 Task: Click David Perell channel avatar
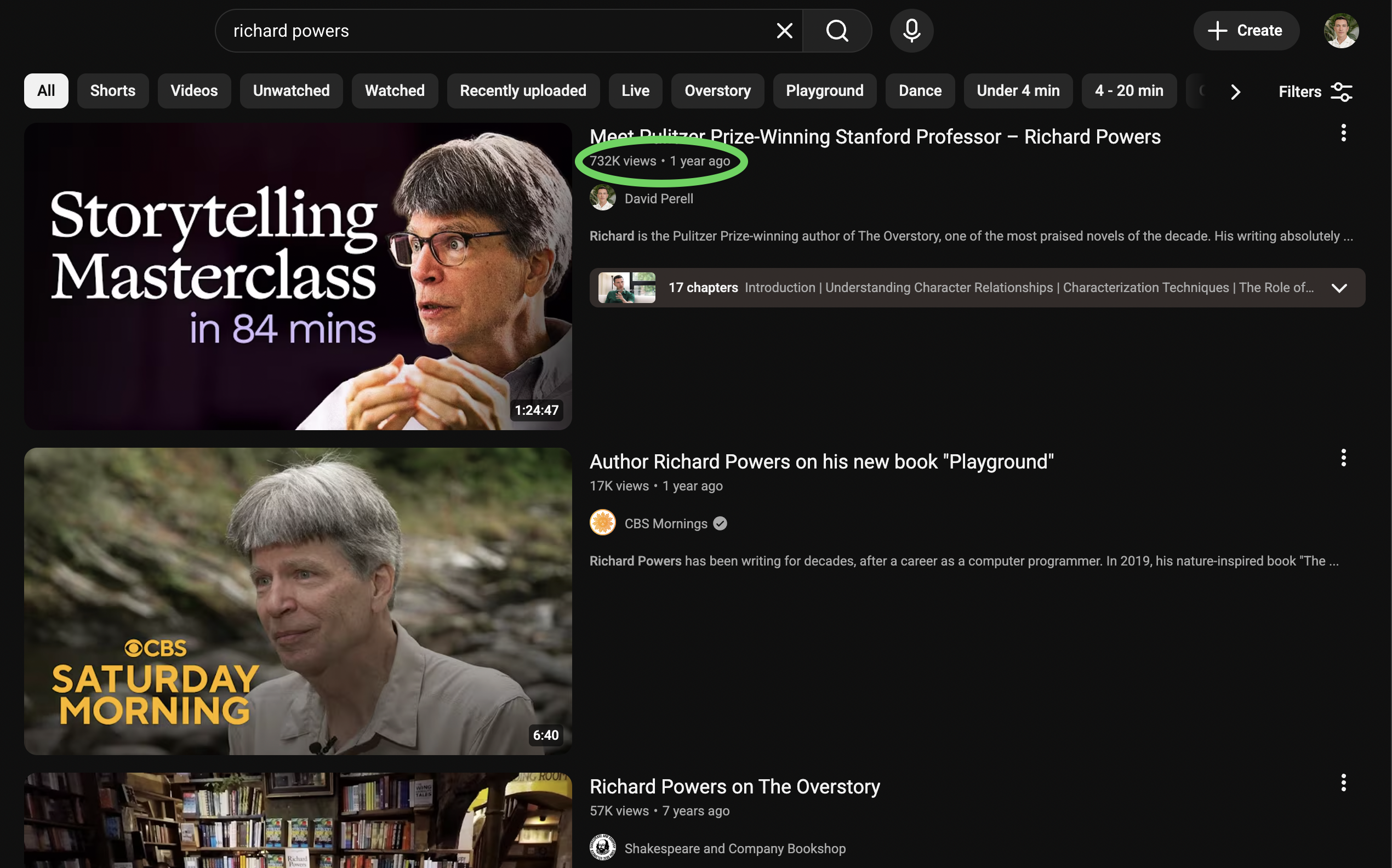click(x=602, y=198)
